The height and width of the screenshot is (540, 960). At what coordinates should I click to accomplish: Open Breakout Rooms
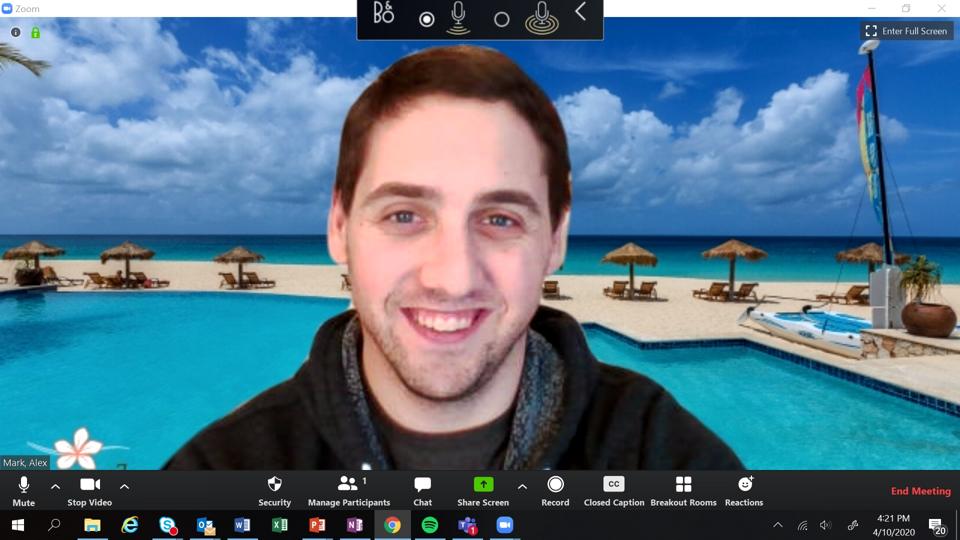coord(683,490)
